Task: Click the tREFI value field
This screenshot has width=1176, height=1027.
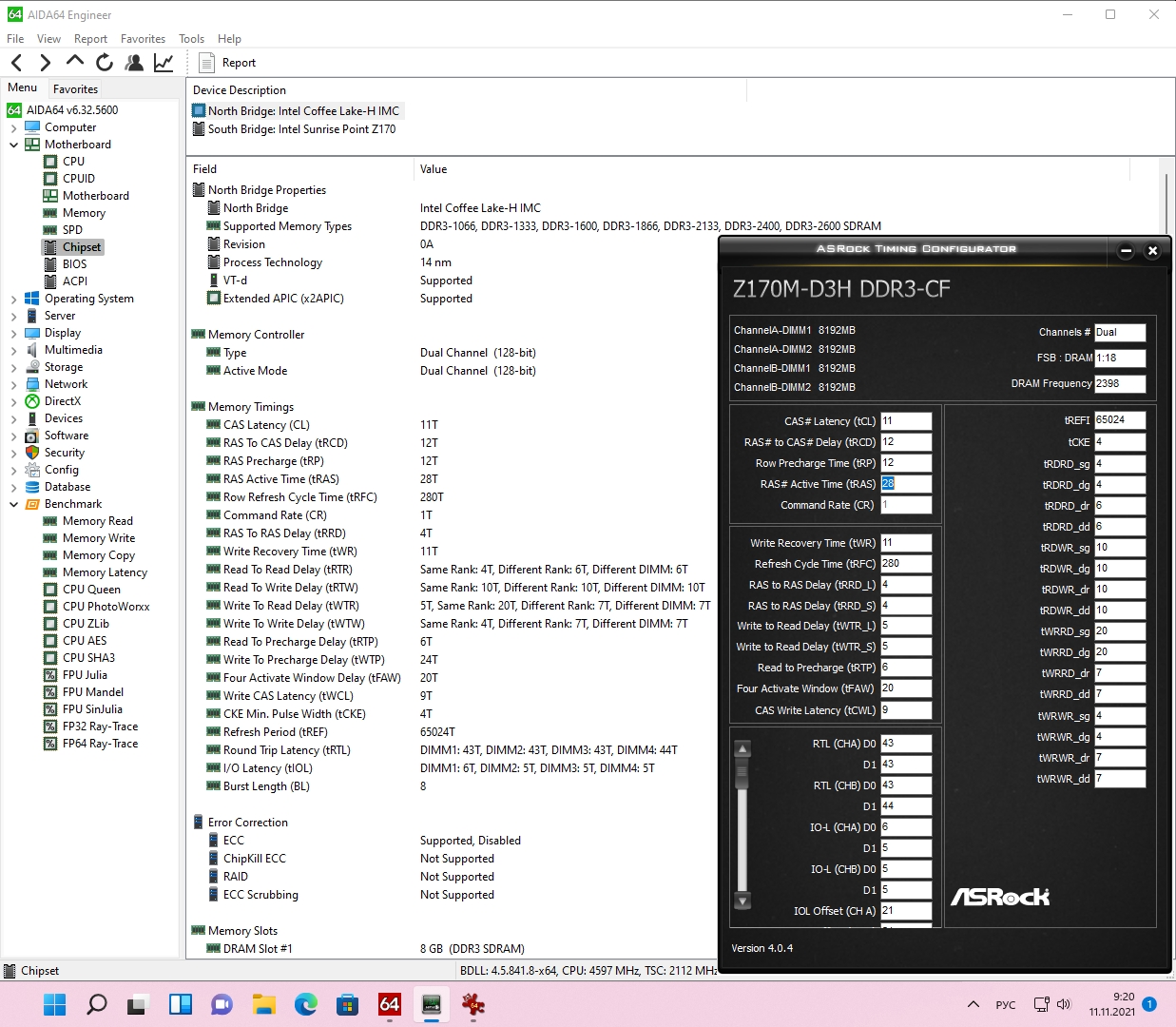Action: 1120,420
